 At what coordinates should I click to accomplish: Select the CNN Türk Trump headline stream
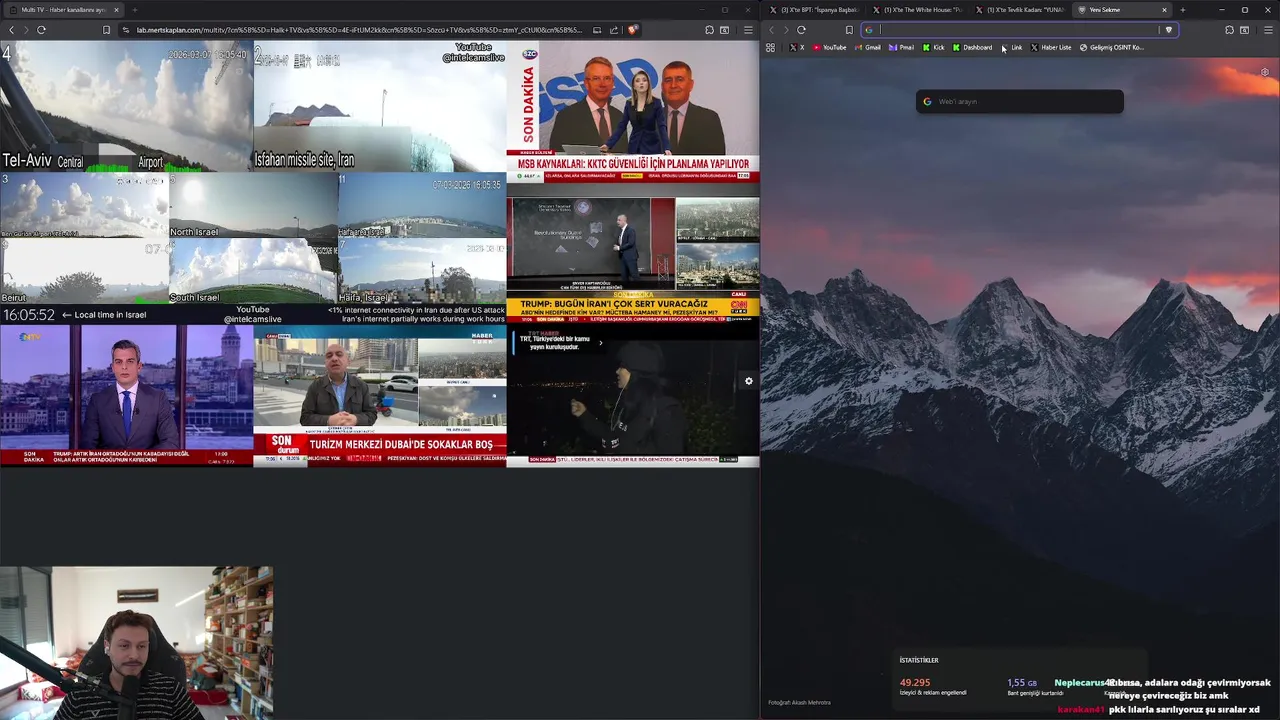633,258
